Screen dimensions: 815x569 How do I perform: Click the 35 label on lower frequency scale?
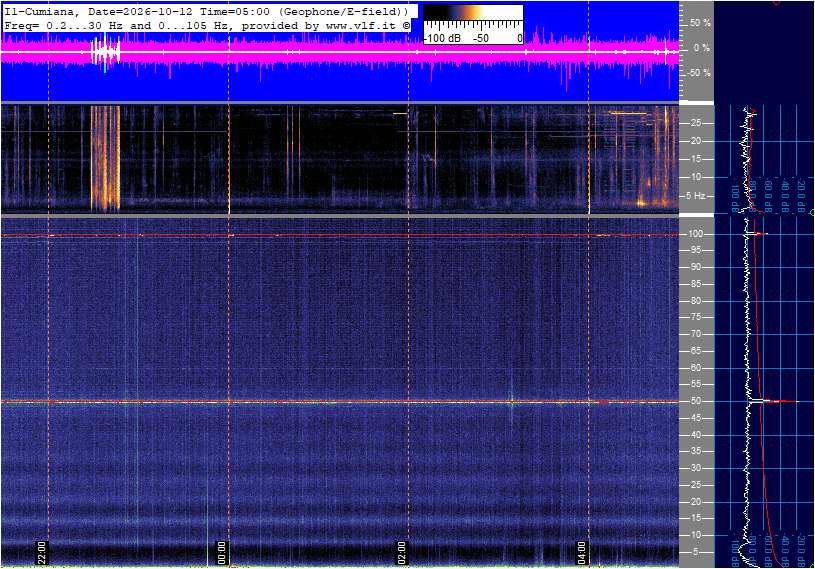click(695, 452)
